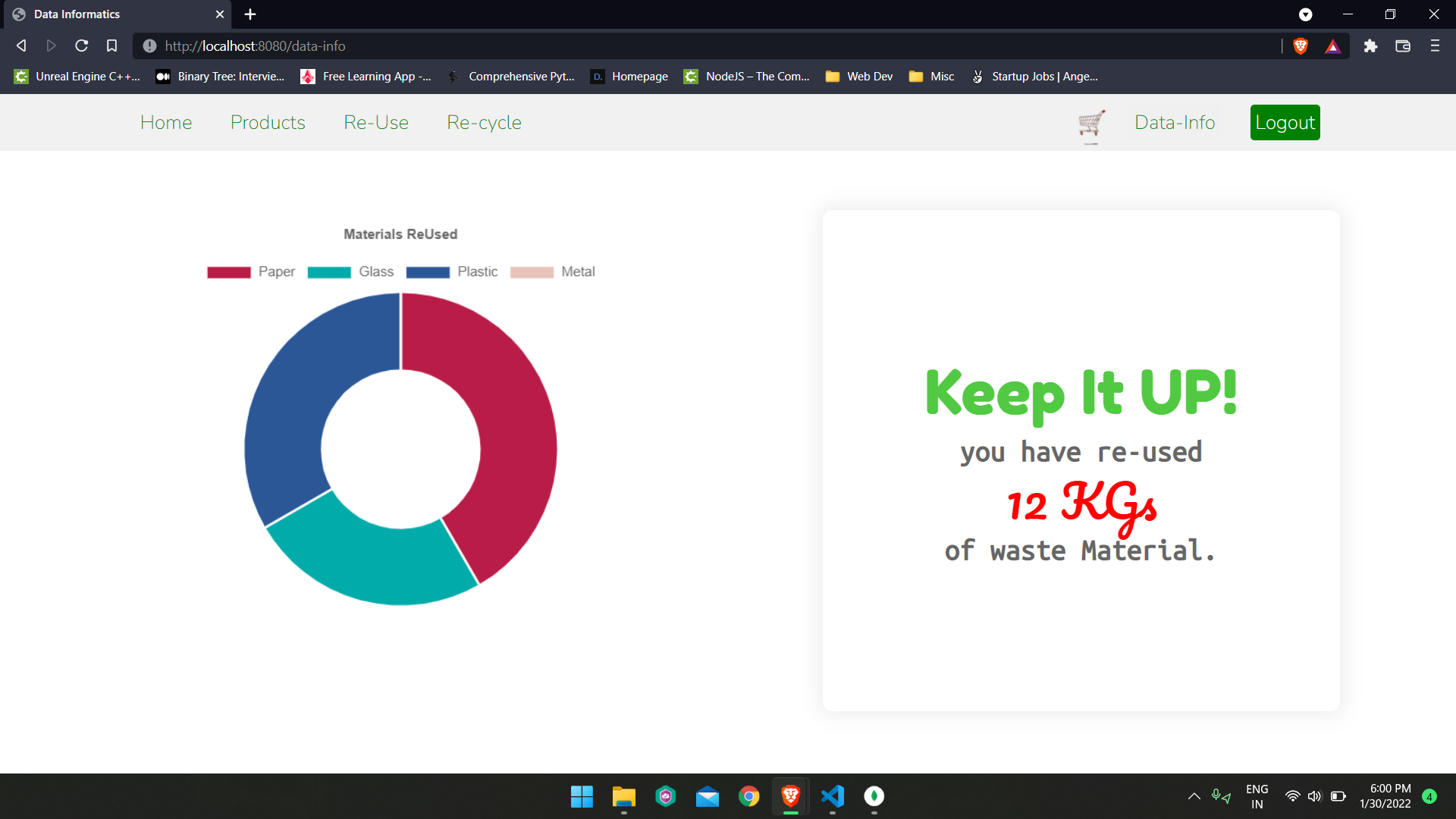The width and height of the screenshot is (1456, 819).
Task: Click the Brave Rewards triangle icon
Action: click(x=1332, y=46)
